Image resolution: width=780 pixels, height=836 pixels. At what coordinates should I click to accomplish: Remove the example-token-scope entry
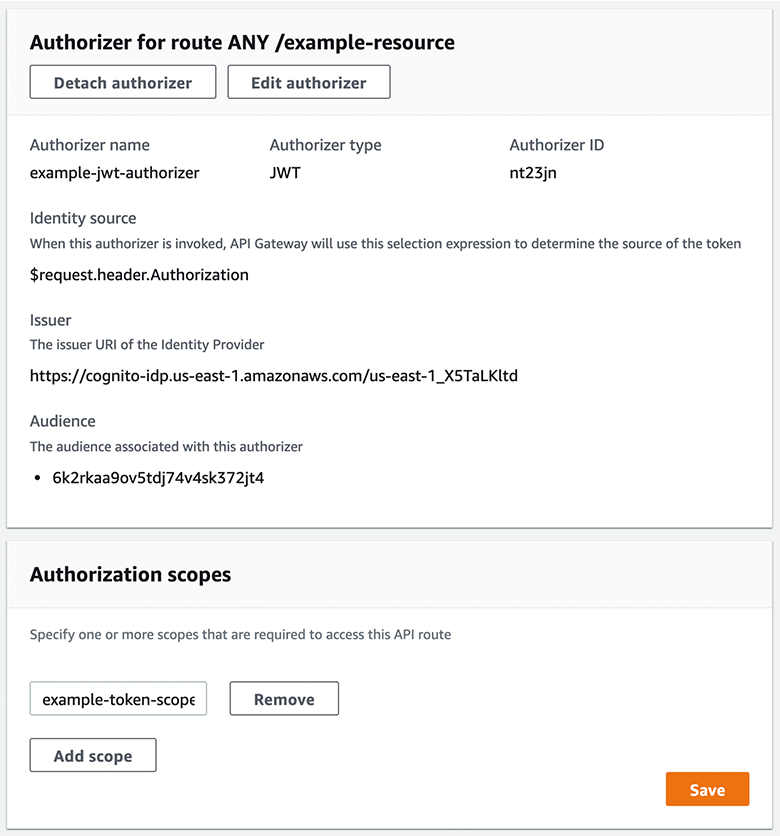284,700
